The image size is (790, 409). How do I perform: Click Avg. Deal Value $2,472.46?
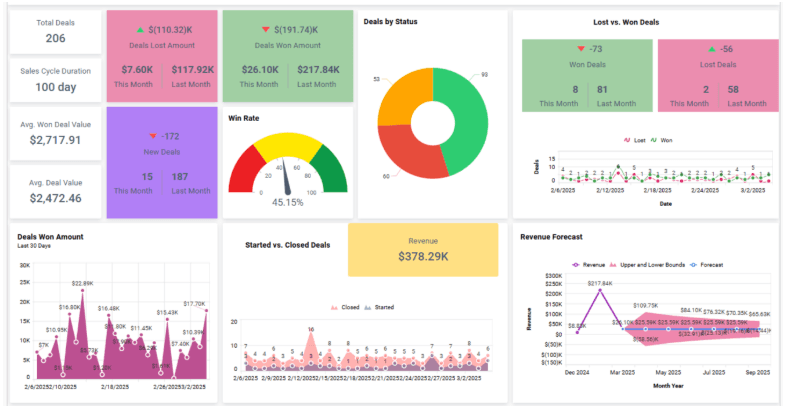coord(55,198)
